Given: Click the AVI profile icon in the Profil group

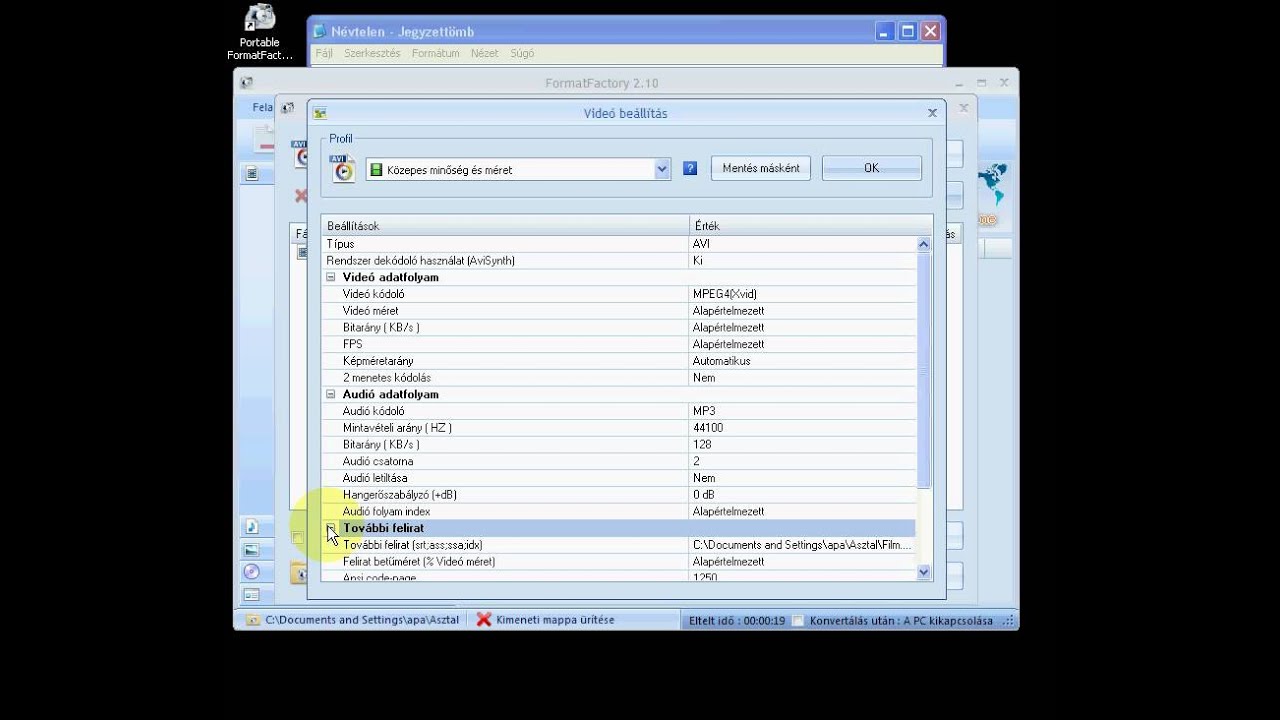Looking at the screenshot, I should [x=343, y=168].
